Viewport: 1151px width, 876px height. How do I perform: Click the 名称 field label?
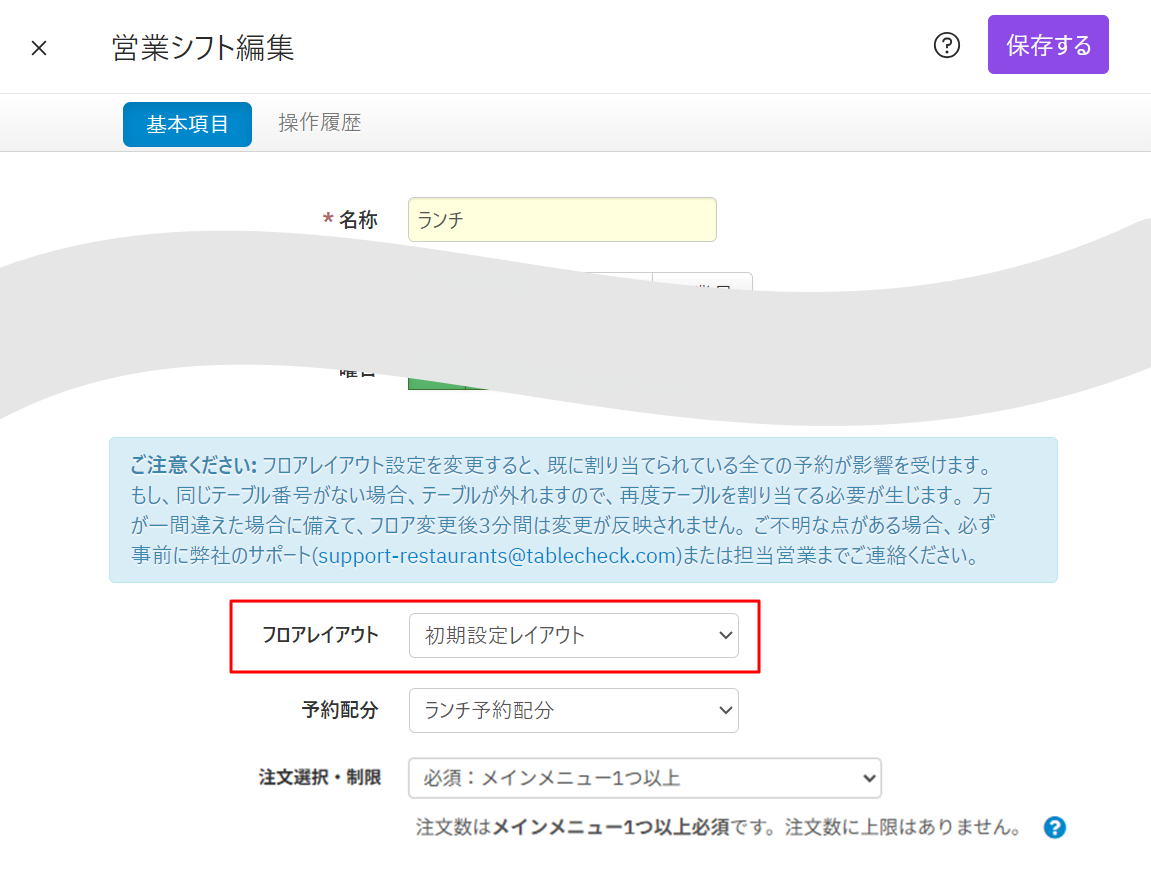pos(358,220)
